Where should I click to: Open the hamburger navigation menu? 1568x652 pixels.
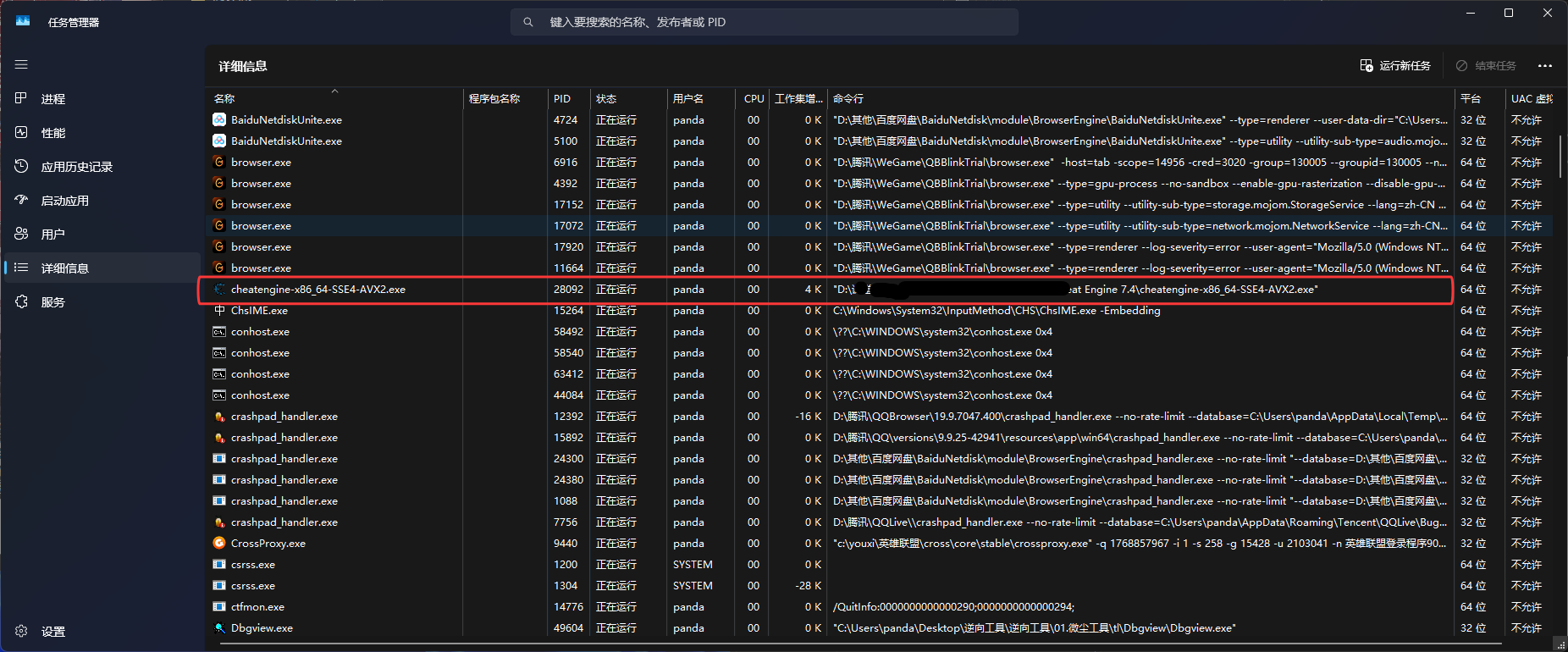coord(21,64)
